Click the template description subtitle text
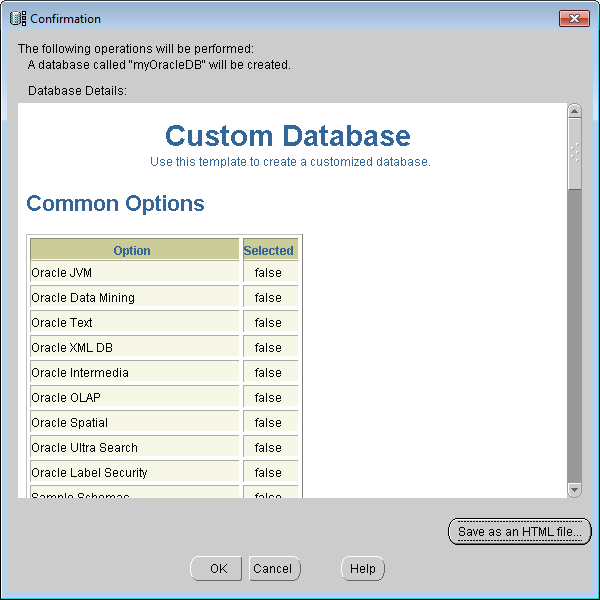The width and height of the screenshot is (600, 600). [290, 162]
